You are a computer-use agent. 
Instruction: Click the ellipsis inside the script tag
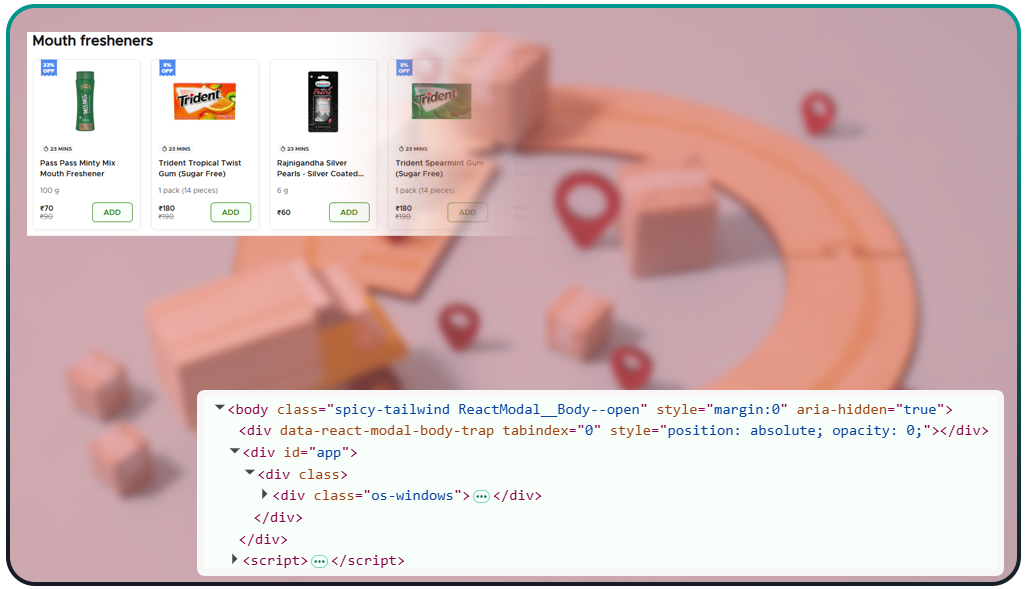[x=320, y=561]
